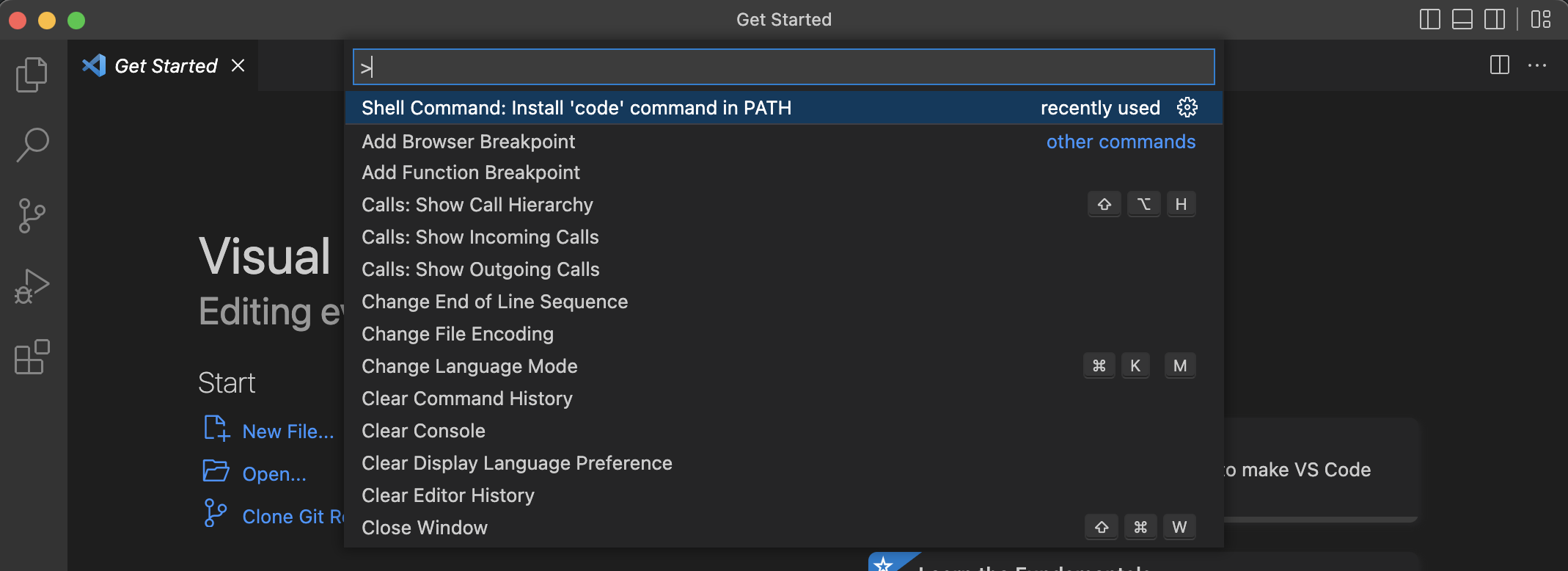Open the Source Control view
This screenshot has height=571, width=1568.
click(x=32, y=216)
